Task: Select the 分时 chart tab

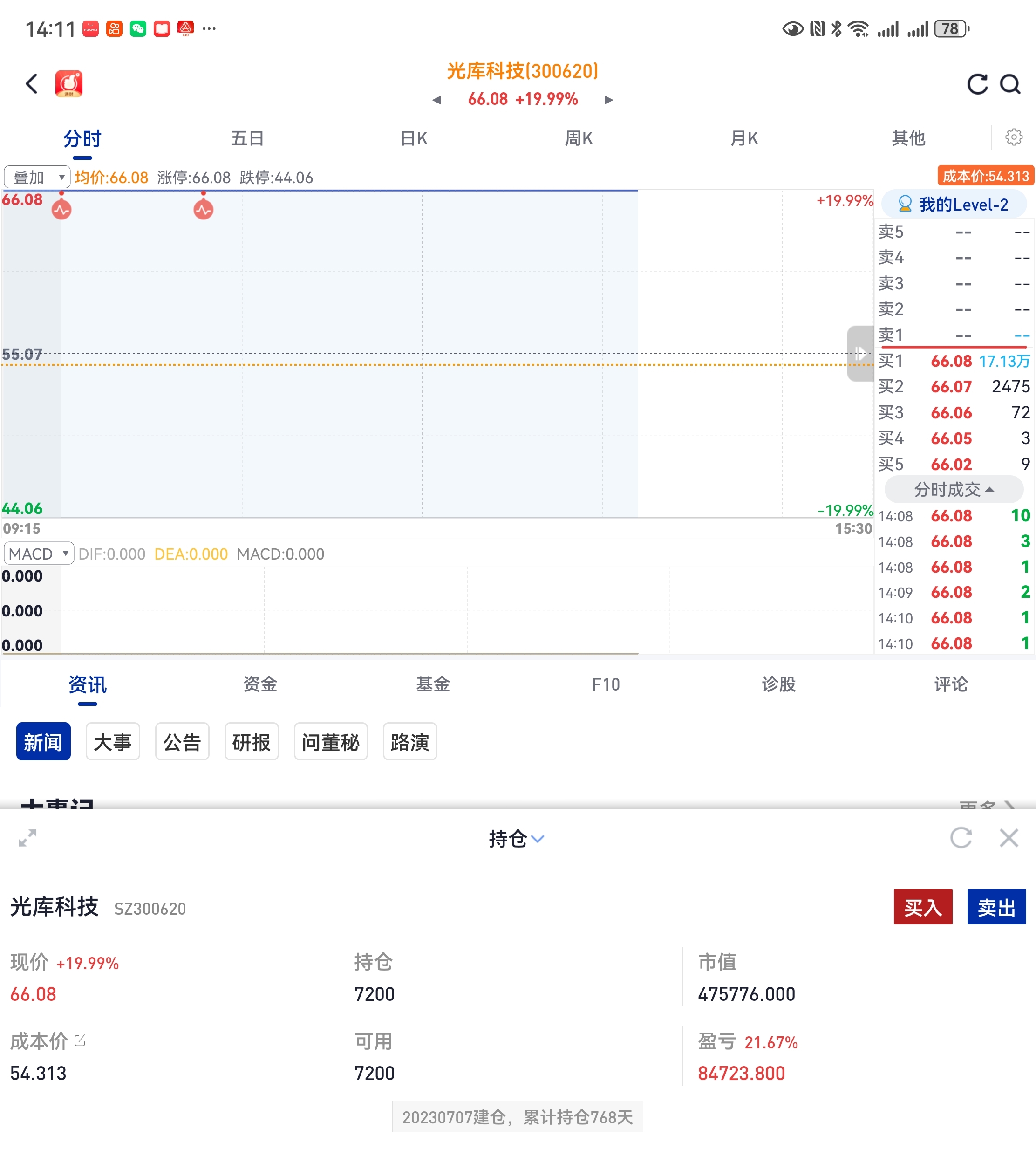Action: (x=82, y=138)
